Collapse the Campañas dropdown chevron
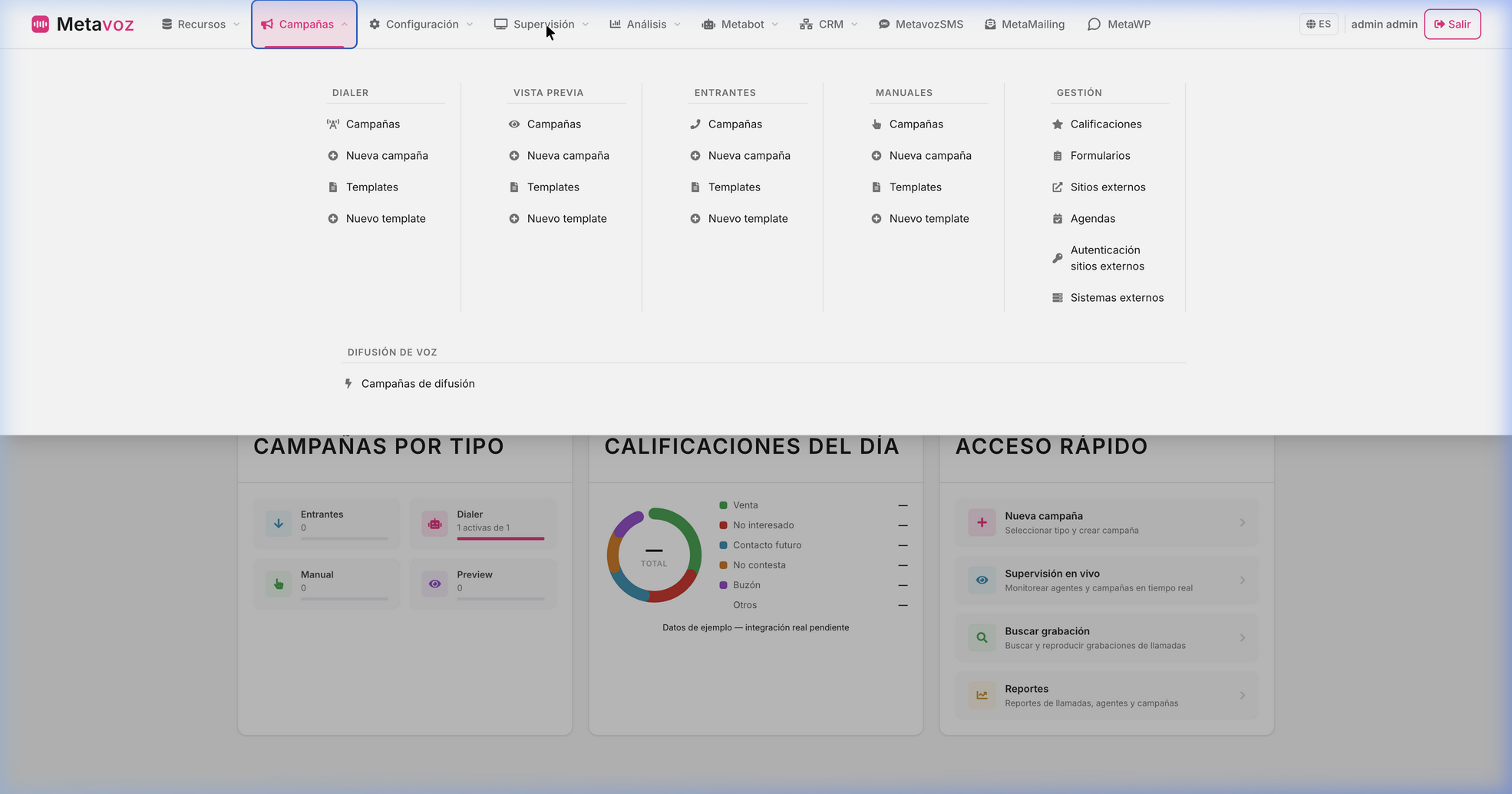The image size is (1512, 794). coord(345,25)
